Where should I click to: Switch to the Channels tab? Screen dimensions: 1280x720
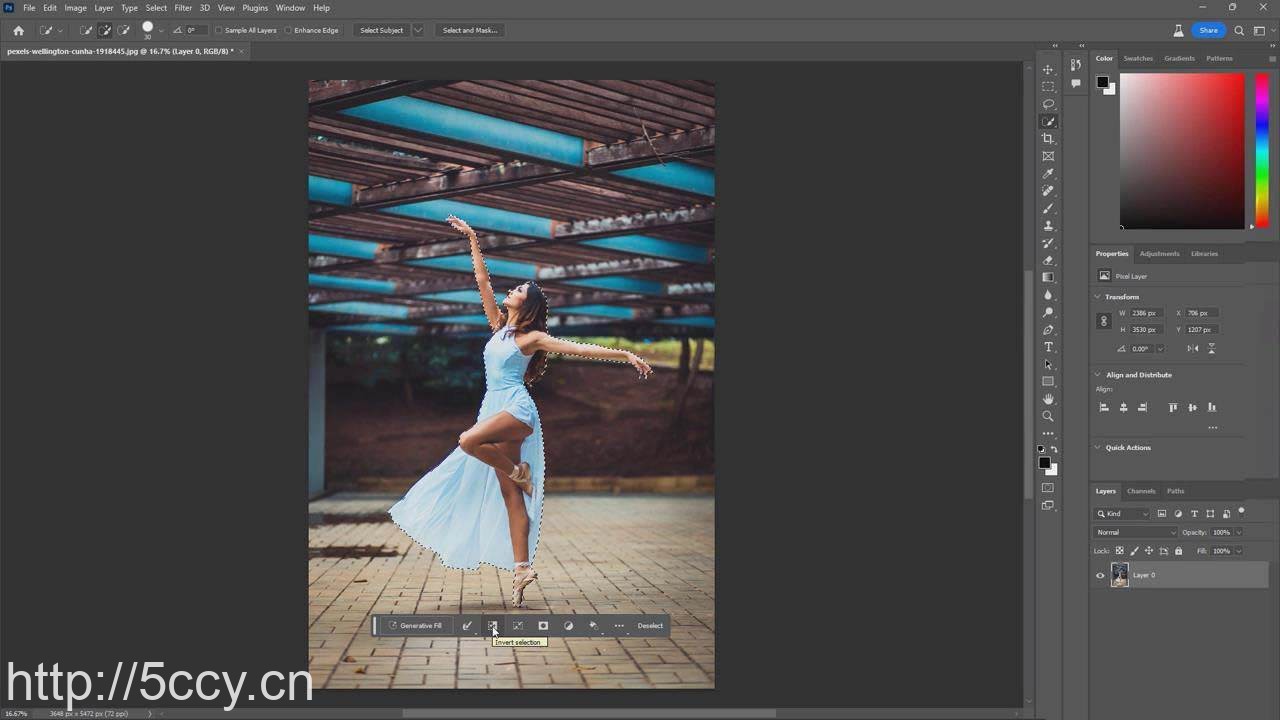1141,491
